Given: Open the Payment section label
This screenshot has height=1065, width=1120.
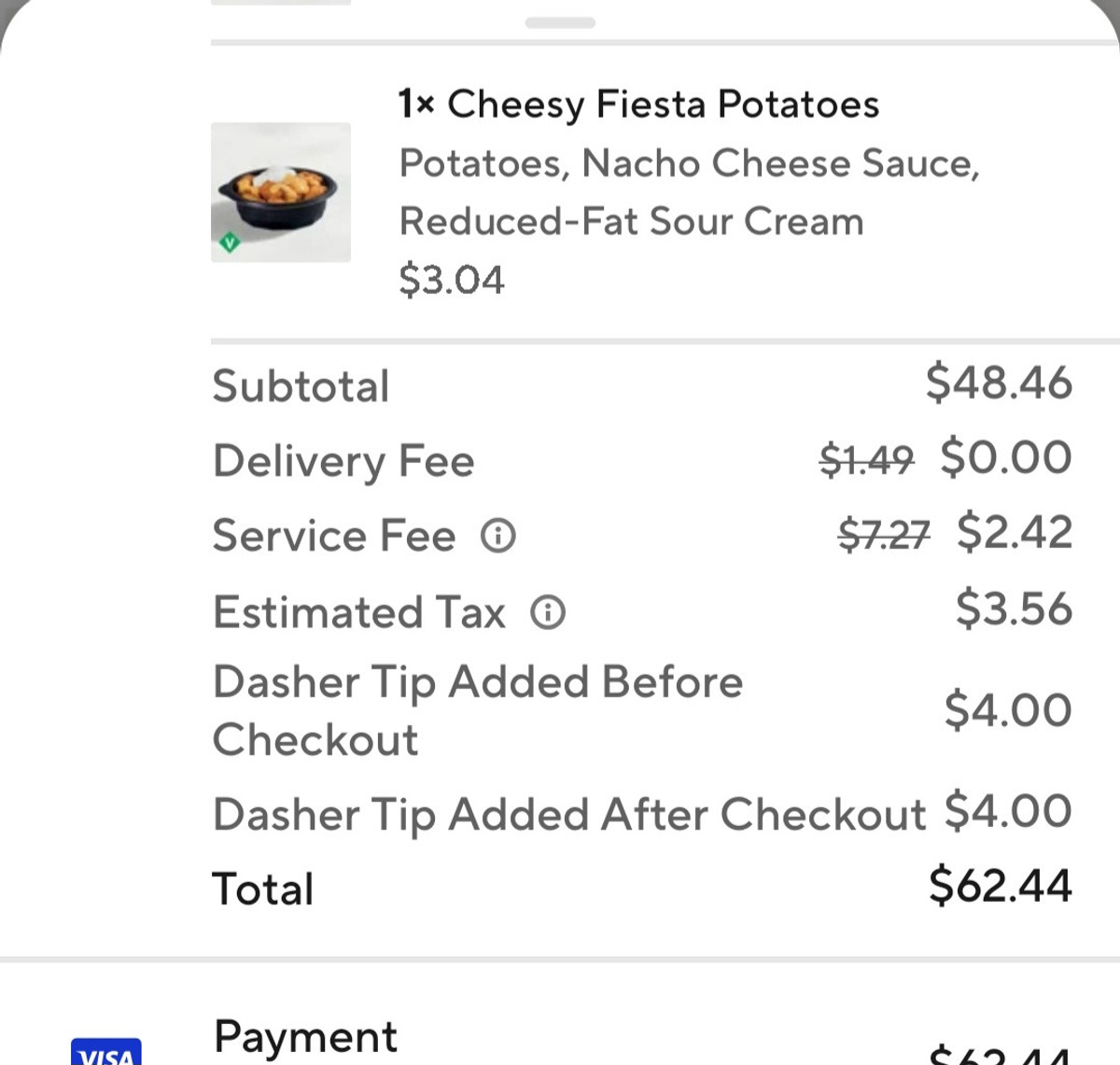Looking at the screenshot, I should [305, 1036].
